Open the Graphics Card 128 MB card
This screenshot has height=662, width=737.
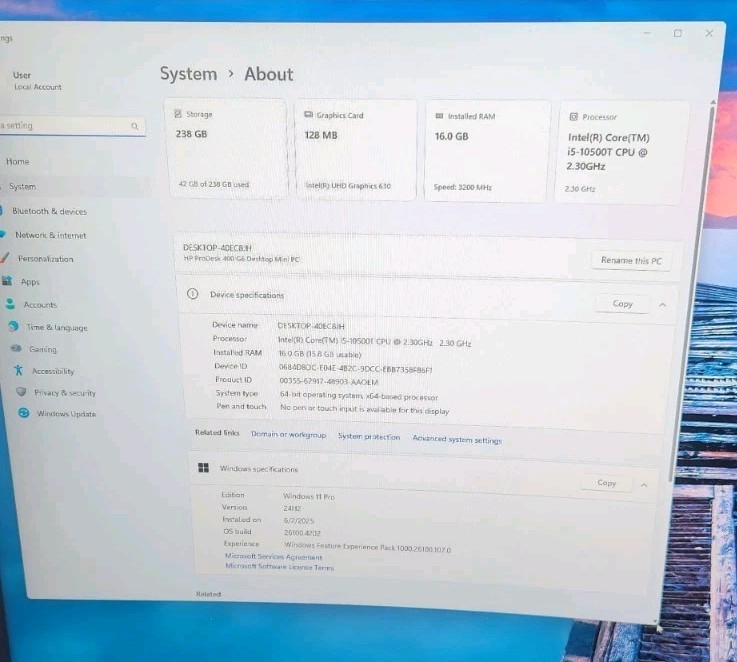[356, 150]
